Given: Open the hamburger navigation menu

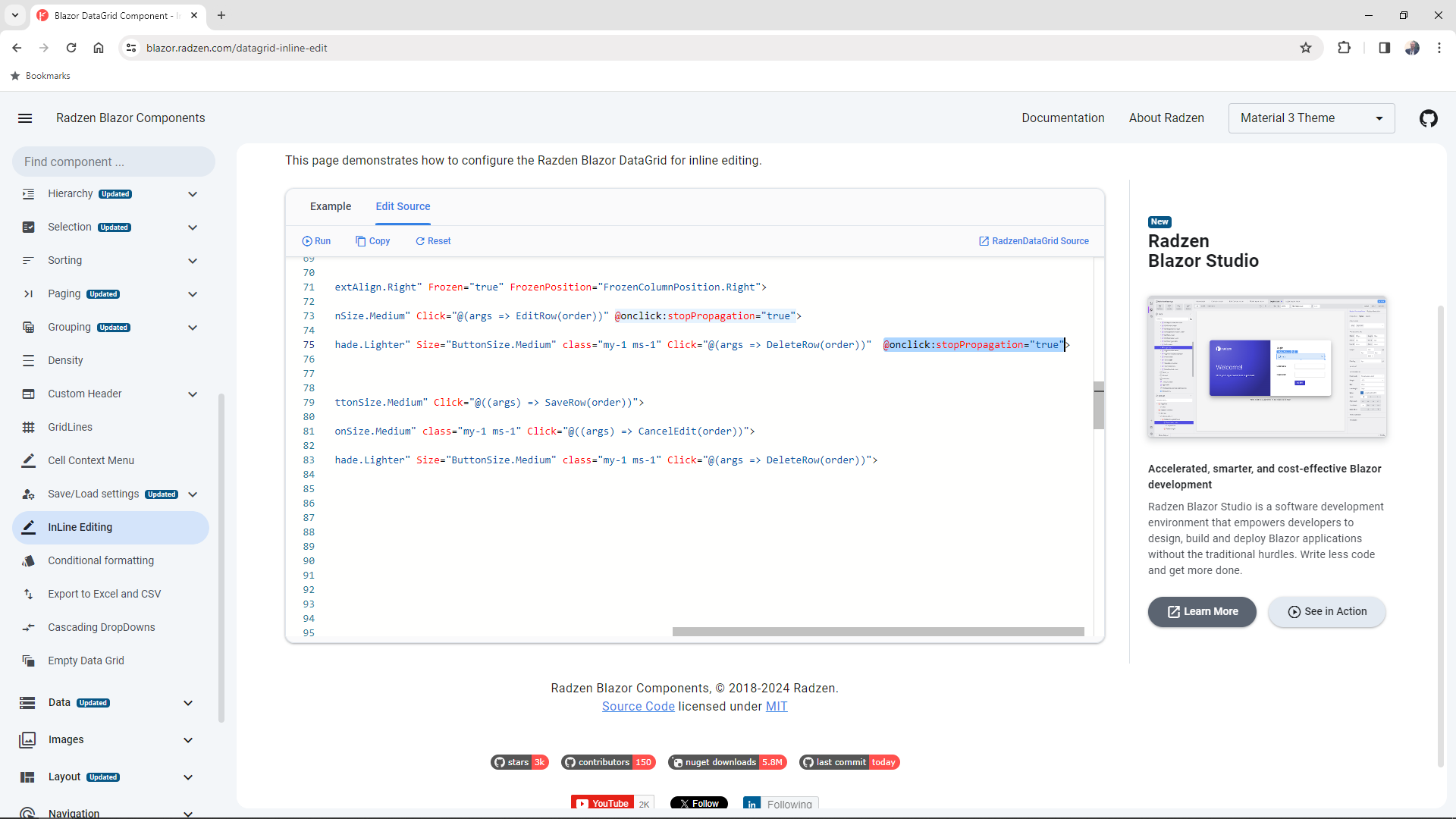Looking at the screenshot, I should click(25, 118).
